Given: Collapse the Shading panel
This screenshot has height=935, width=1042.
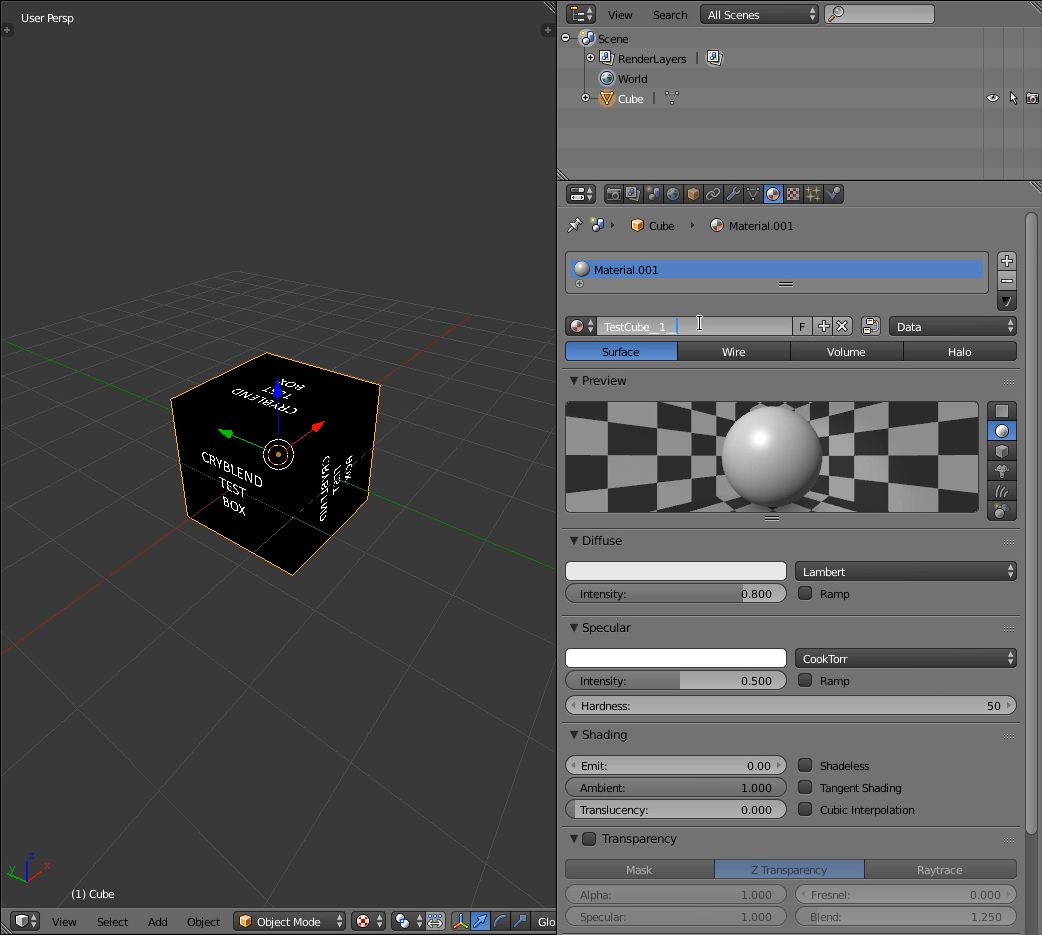Looking at the screenshot, I should (x=573, y=735).
